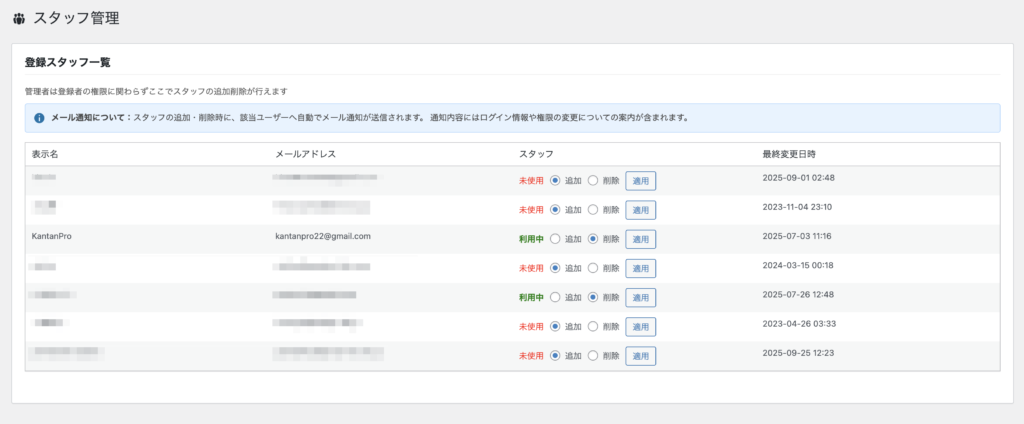Select 削除 radio in the 2023-04-26 03:33 row
Viewport: 1024px width, 424px height.
click(x=593, y=326)
